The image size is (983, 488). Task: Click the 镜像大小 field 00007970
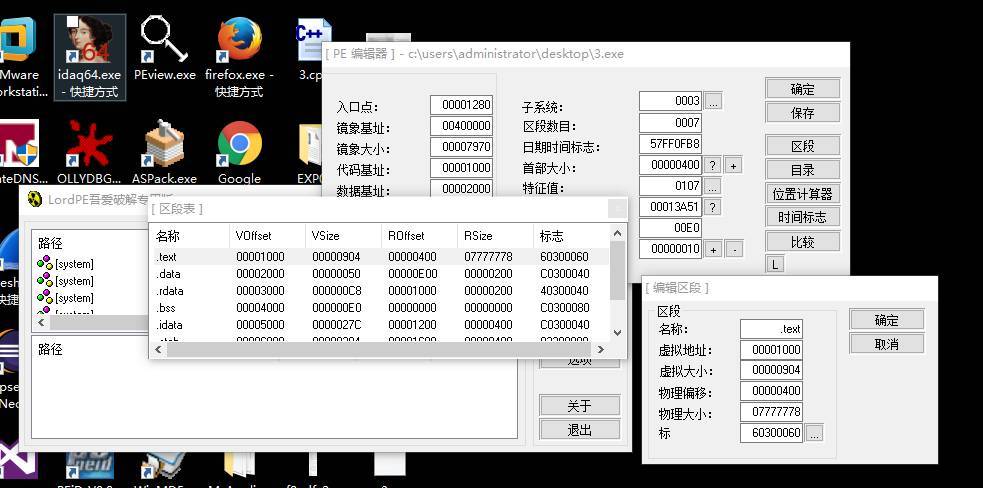click(461, 147)
